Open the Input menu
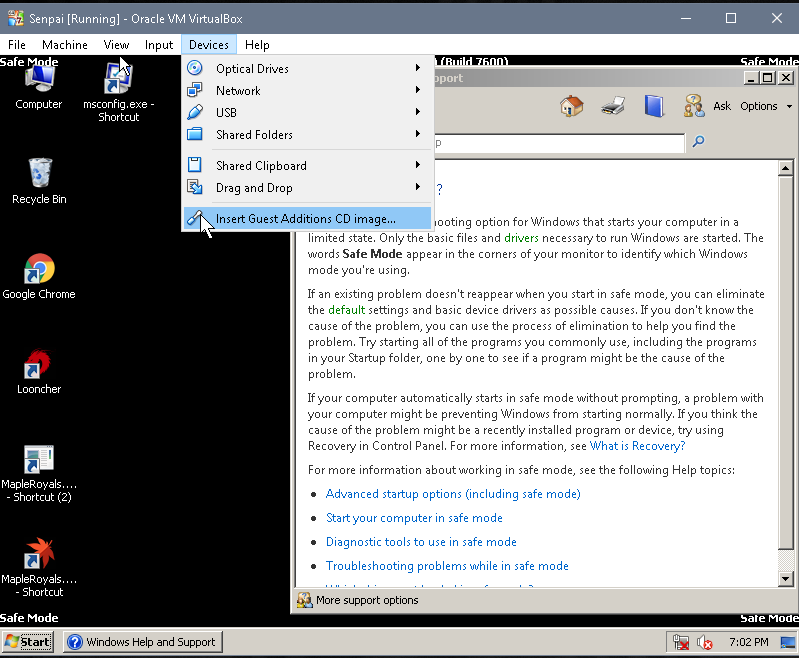The image size is (799, 658). tap(158, 45)
